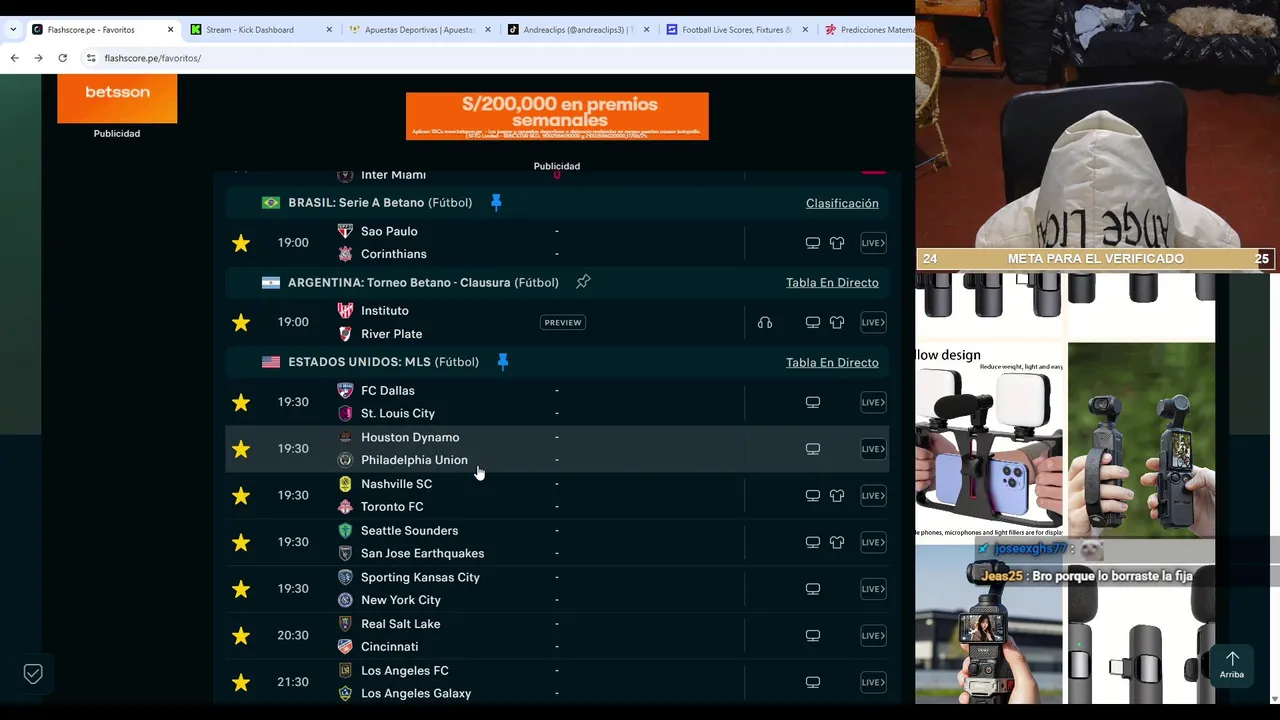The image size is (1280, 720).
Task: Open Tabla En Directo for MLS
Action: 832,362
